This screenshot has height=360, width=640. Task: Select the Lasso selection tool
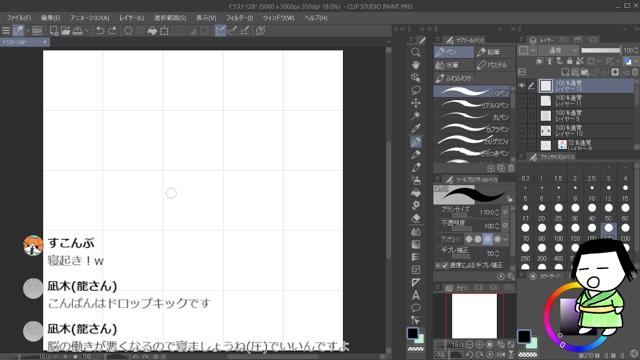pyautogui.click(x=416, y=90)
